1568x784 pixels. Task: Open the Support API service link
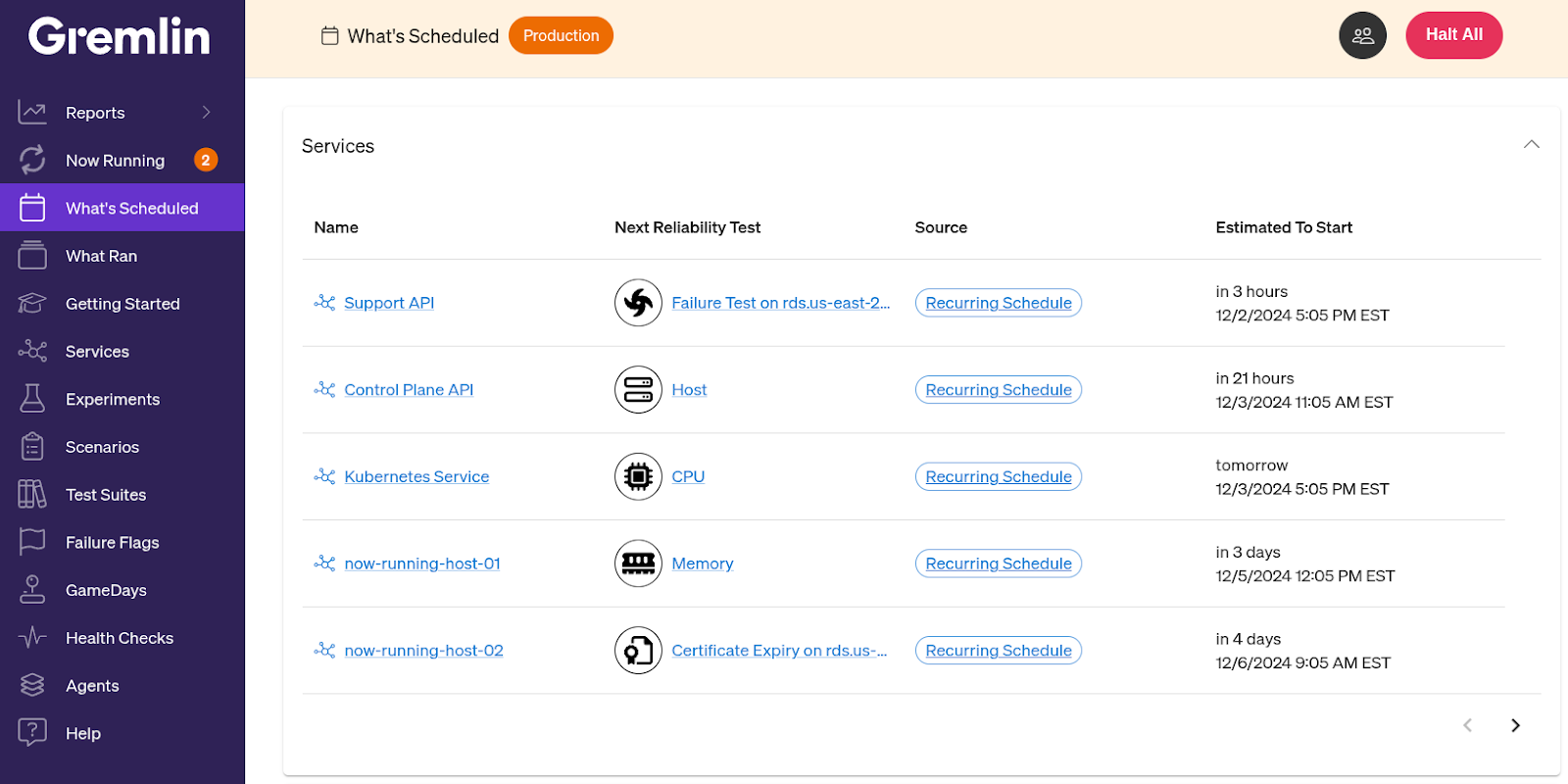[x=389, y=303]
